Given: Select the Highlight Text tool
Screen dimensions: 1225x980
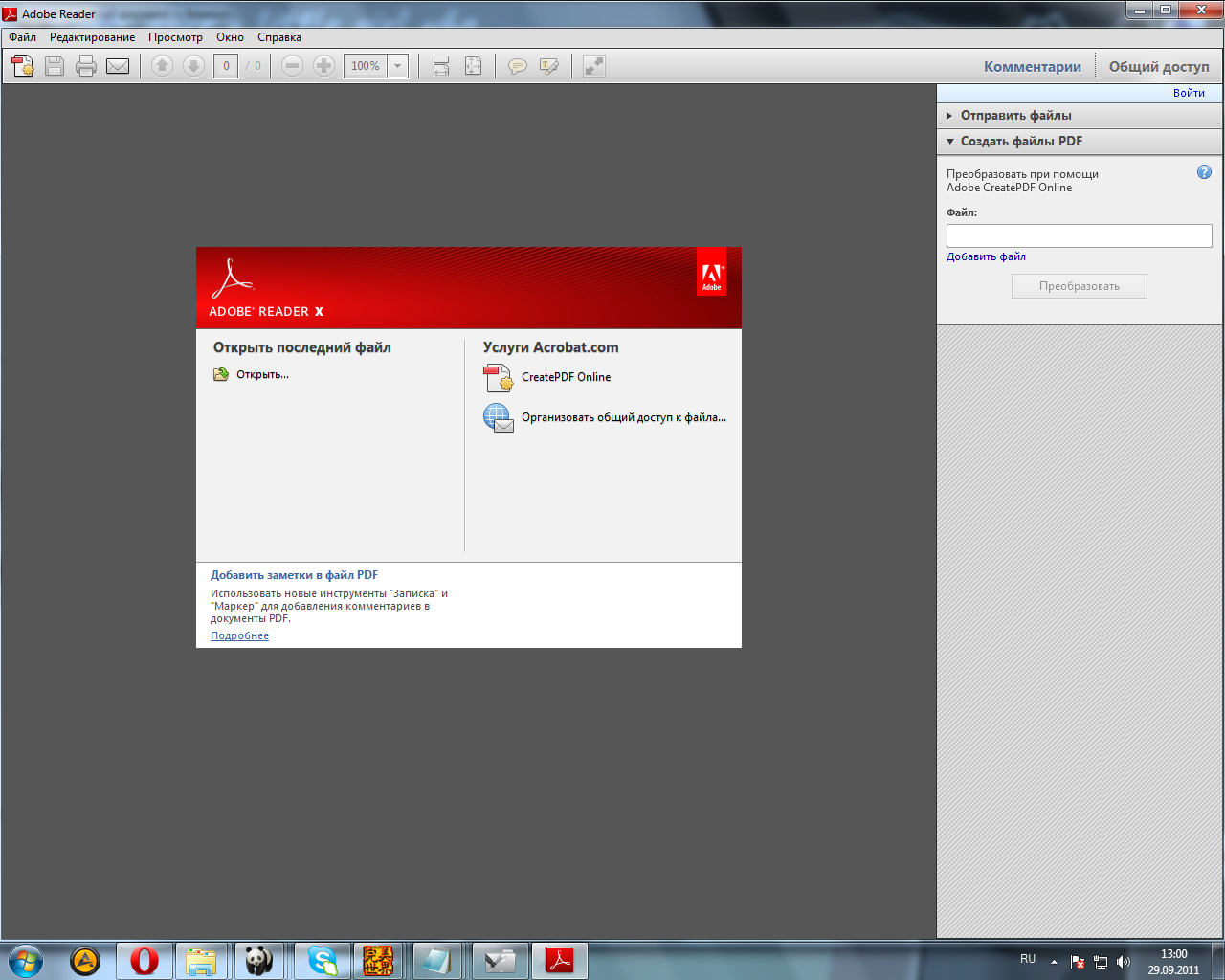Looking at the screenshot, I should 549,66.
